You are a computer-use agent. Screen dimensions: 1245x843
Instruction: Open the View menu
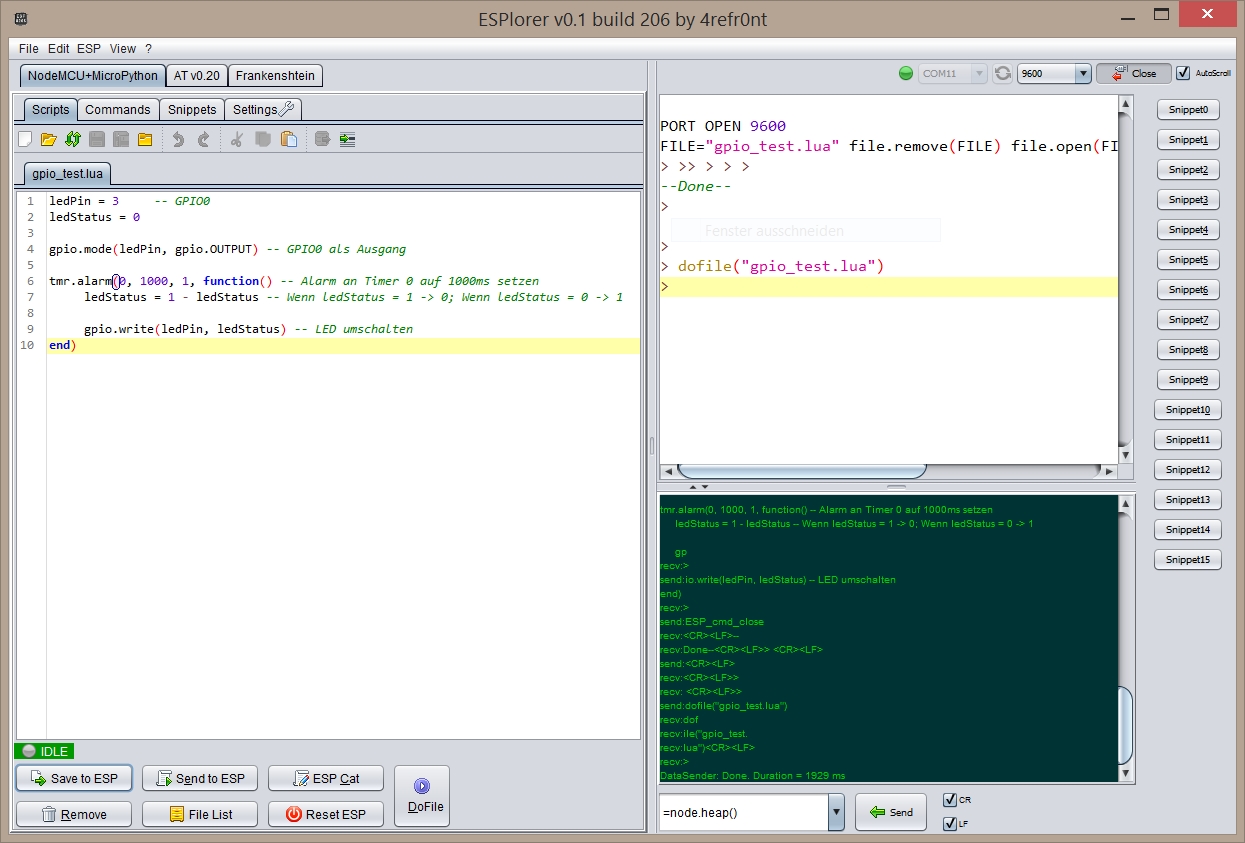click(x=123, y=48)
